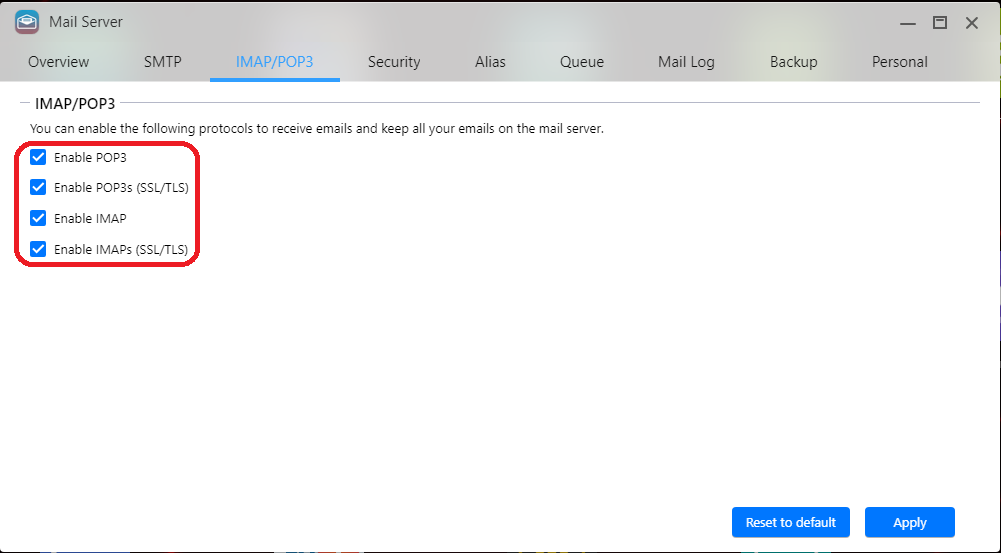
Task: Disable the Enable IMAP checkbox
Action: 38,218
